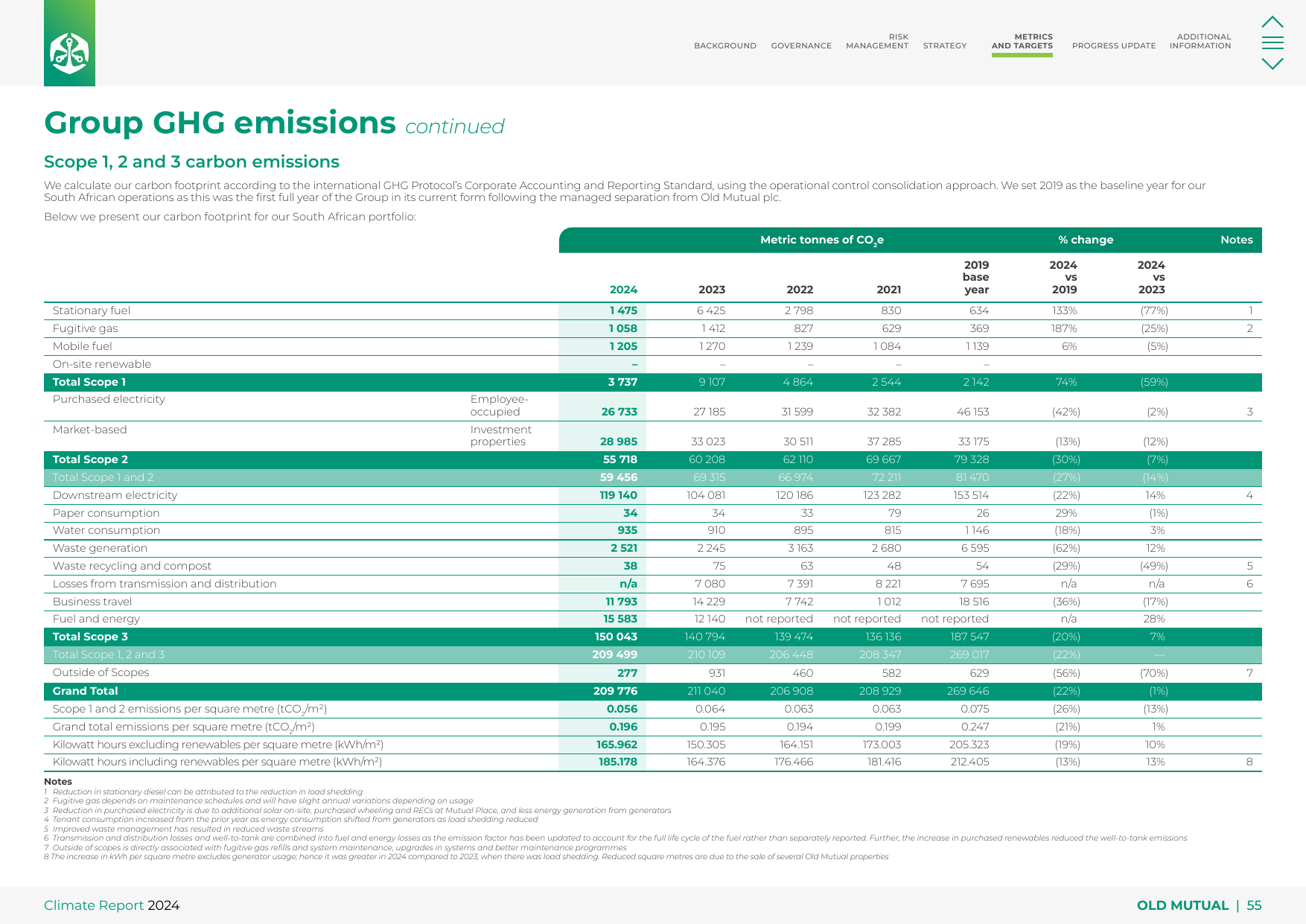Viewport: 1306px width, 924px height.
Task: Open the Risk Management section
Action: tap(877, 42)
